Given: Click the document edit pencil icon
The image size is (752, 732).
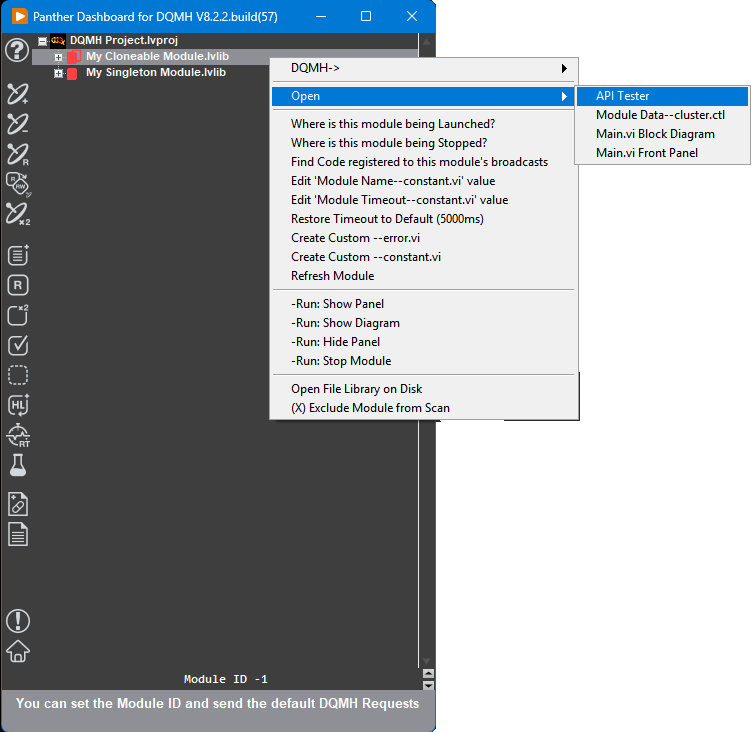Looking at the screenshot, I should (18, 504).
